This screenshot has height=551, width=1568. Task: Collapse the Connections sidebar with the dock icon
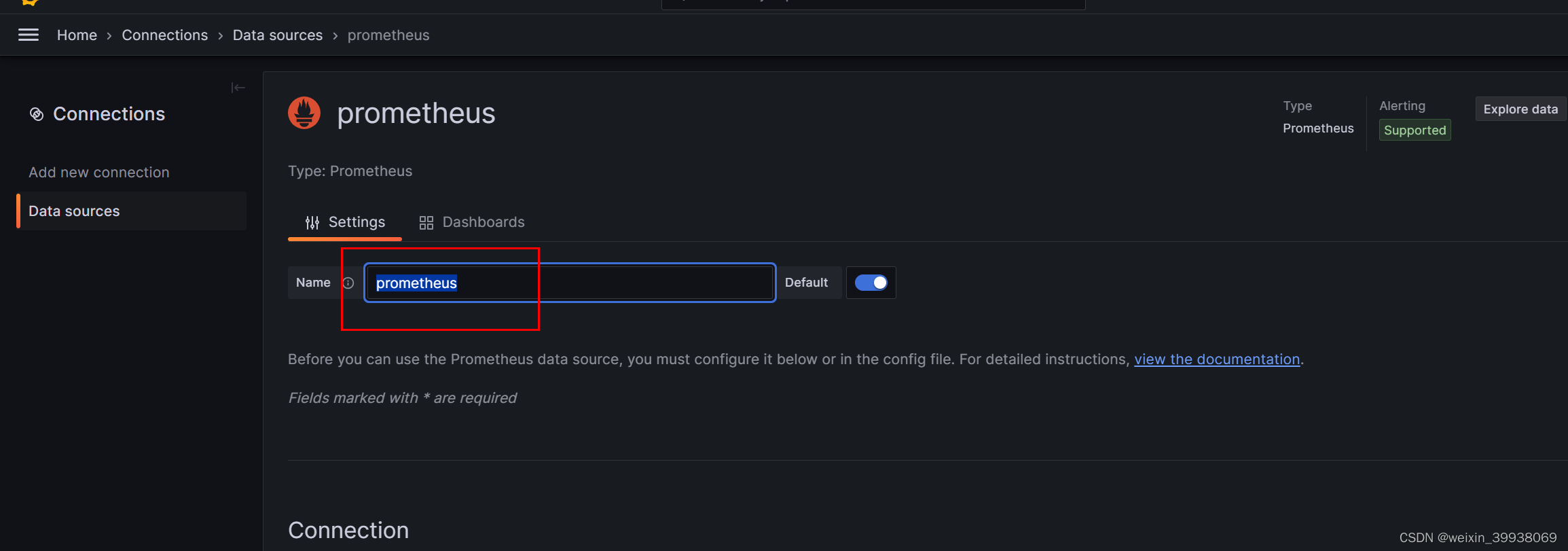tap(238, 88)
